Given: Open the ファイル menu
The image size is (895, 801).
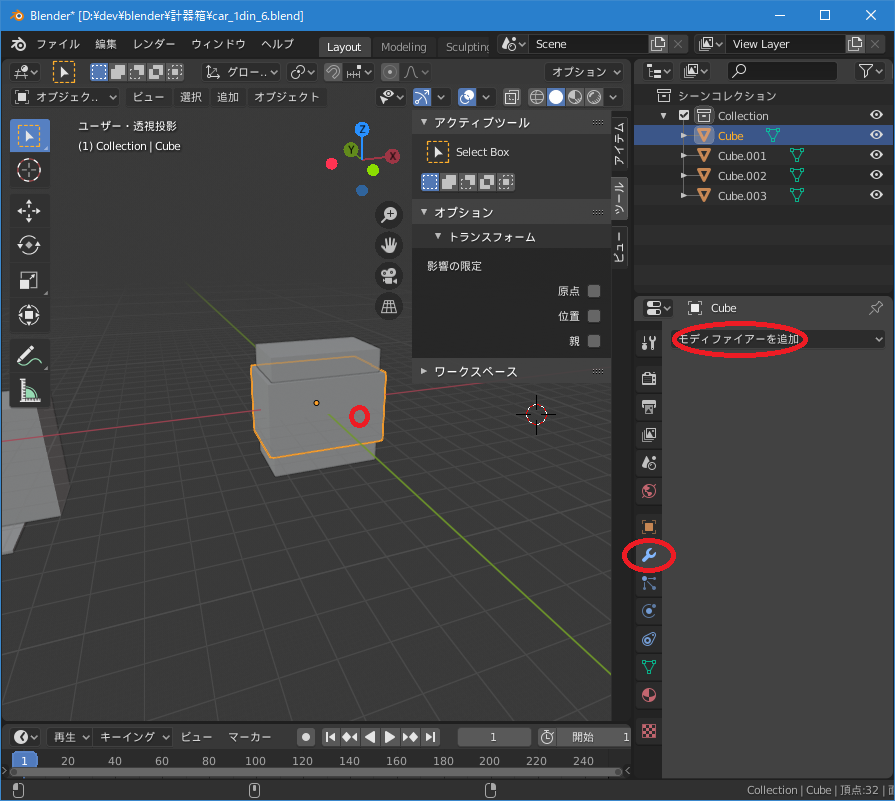Looking at the screenshot, I should (x=57, y=44).
